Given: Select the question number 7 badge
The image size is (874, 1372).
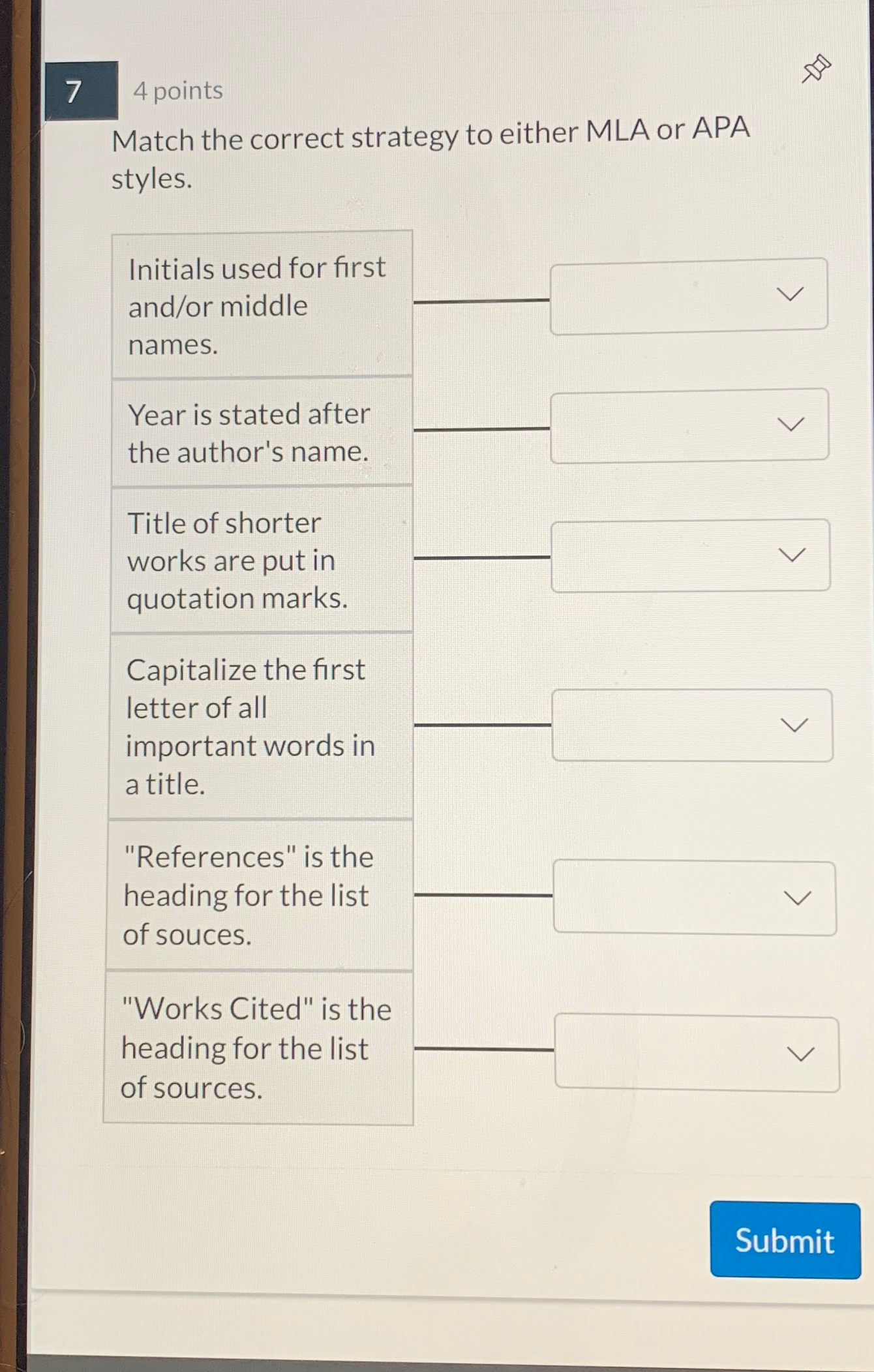Looking at the screenshot, I should (74, 91).
